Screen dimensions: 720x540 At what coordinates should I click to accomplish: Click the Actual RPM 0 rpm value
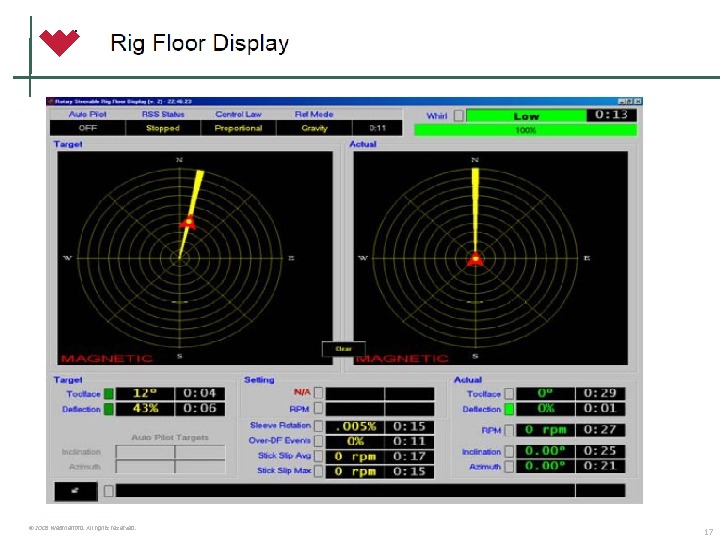[x=546, y=430]
